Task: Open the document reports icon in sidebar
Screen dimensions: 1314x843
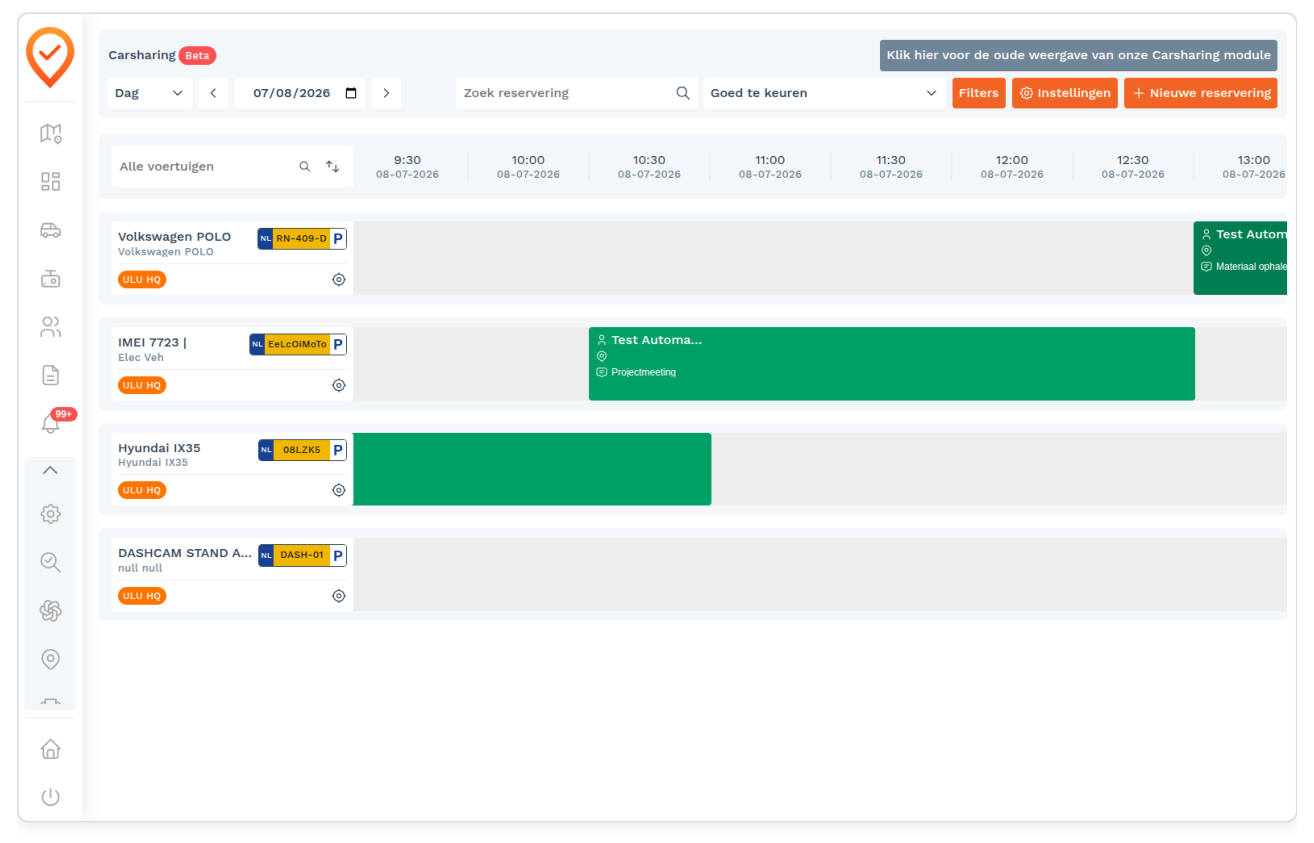Action: [x=50, y=375]
